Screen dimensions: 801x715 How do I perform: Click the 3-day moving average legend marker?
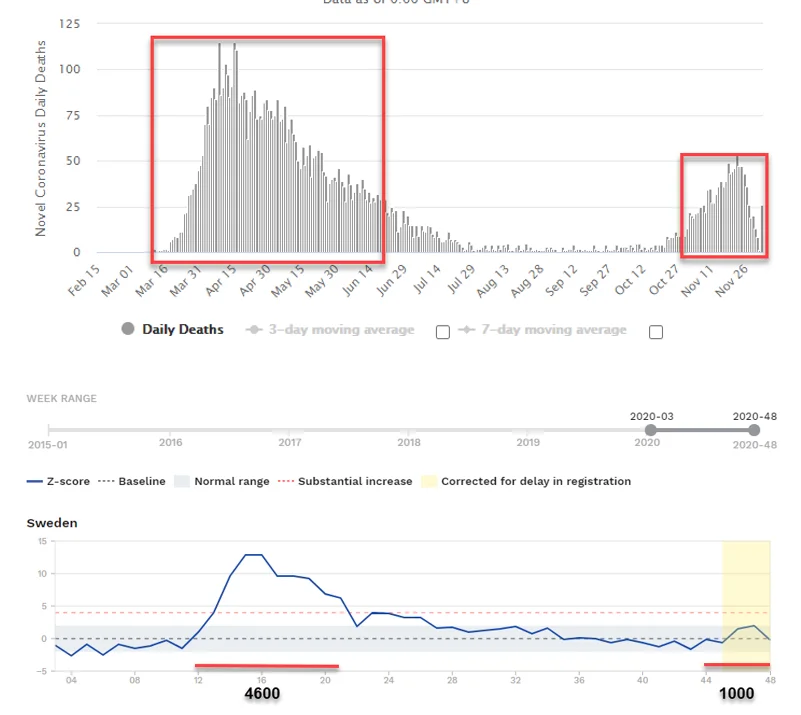pos(255,329)
